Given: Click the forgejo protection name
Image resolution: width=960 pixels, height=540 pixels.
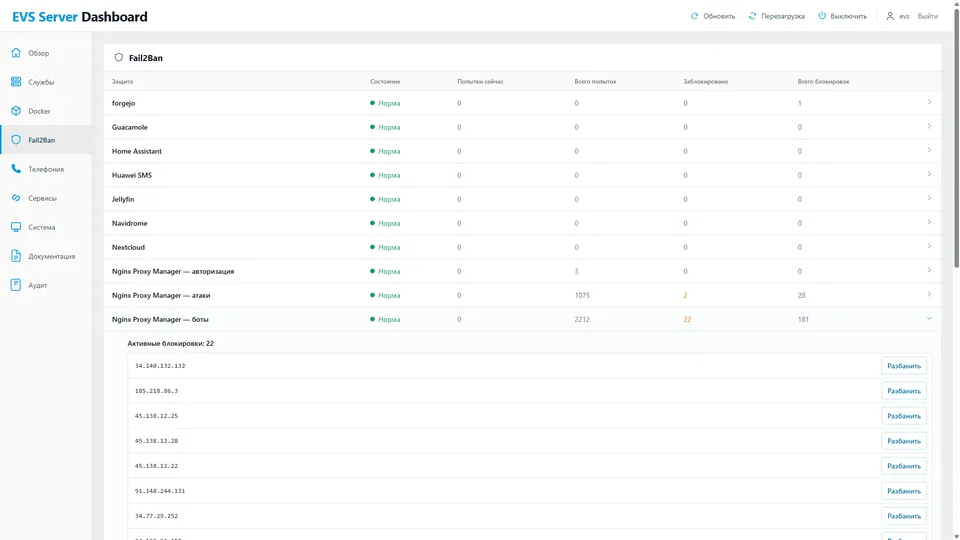Looking at the screenshot, I should pos(124,103).
